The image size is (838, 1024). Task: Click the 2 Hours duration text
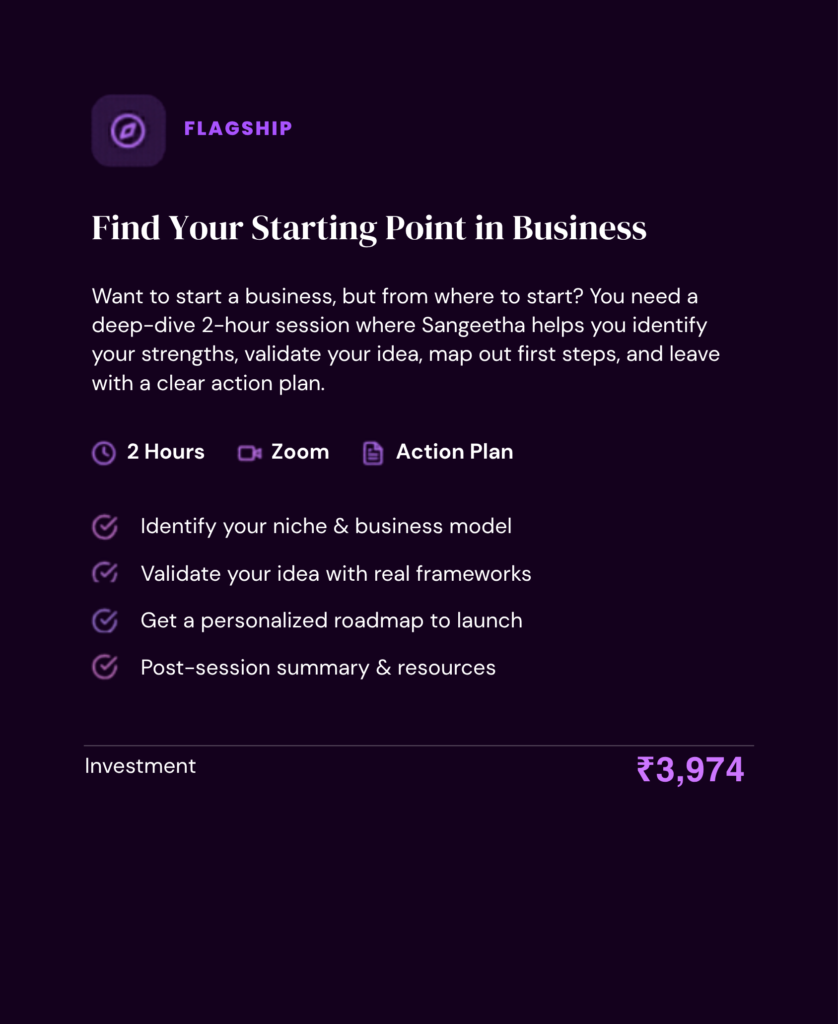[165, 452]
